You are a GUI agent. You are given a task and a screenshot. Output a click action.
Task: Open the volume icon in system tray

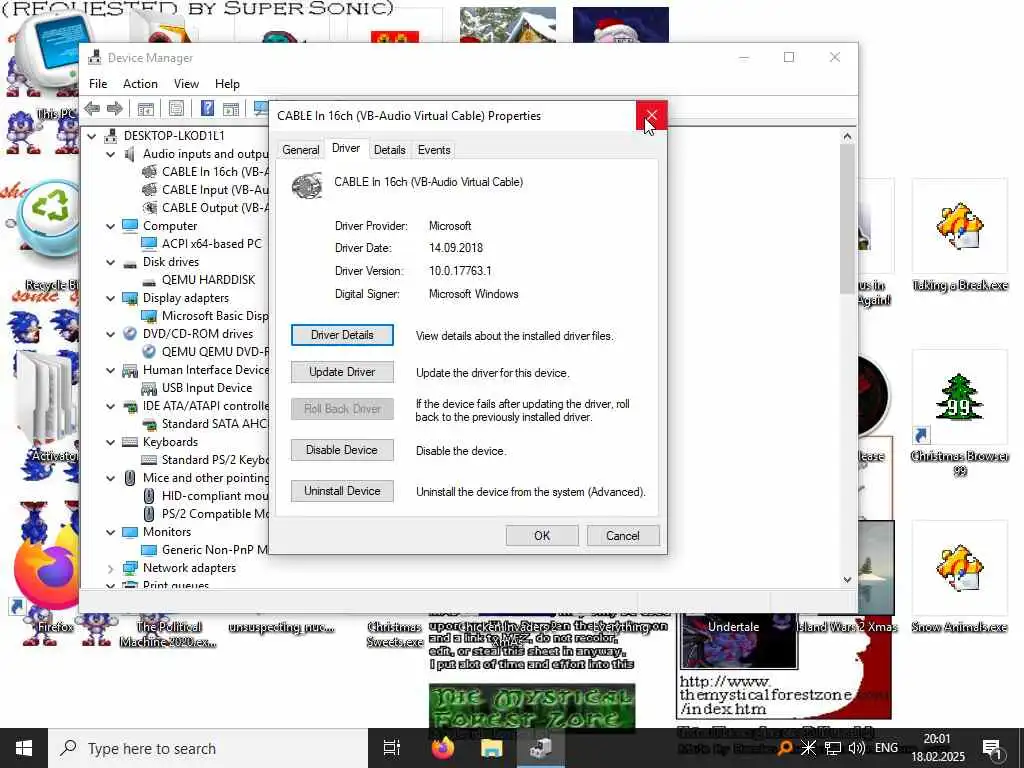point(857,748)
